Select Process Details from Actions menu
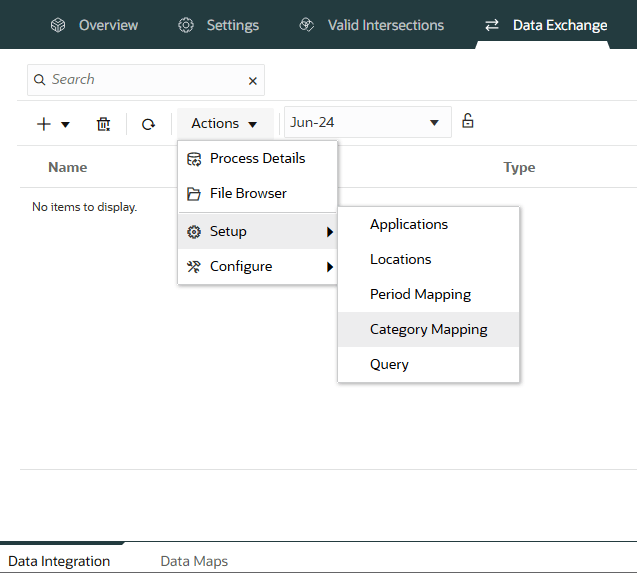Image resolution: width=637 pixels, height=573 pixels. [x=257, y=158]
